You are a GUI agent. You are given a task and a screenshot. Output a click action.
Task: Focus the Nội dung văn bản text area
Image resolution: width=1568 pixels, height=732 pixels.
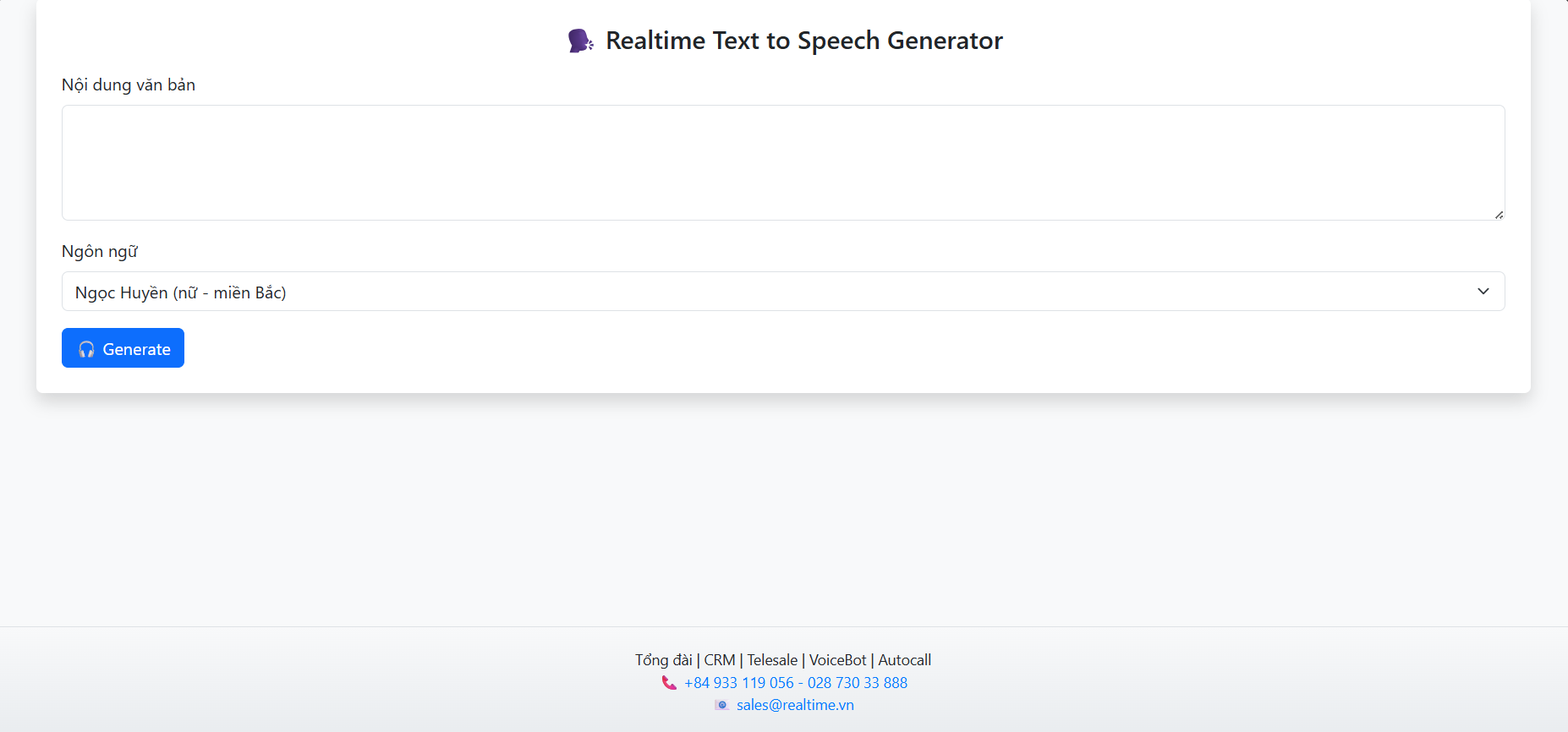(783, 162)
